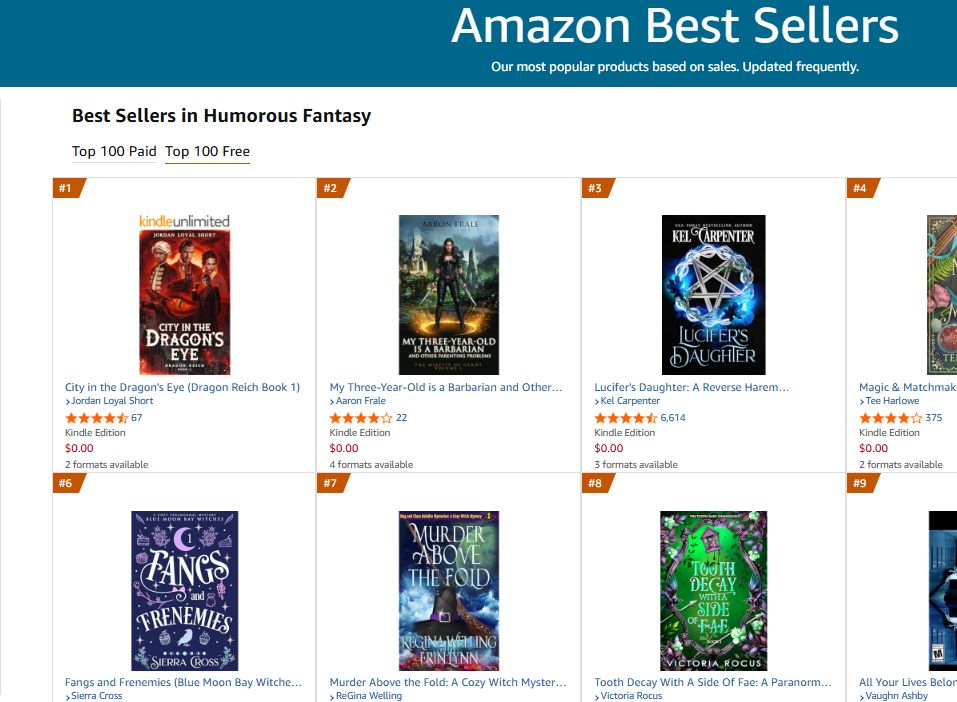Open the Murder Above the Fold cover image
This screenshot has width=957, height=702.
point(447,589)
